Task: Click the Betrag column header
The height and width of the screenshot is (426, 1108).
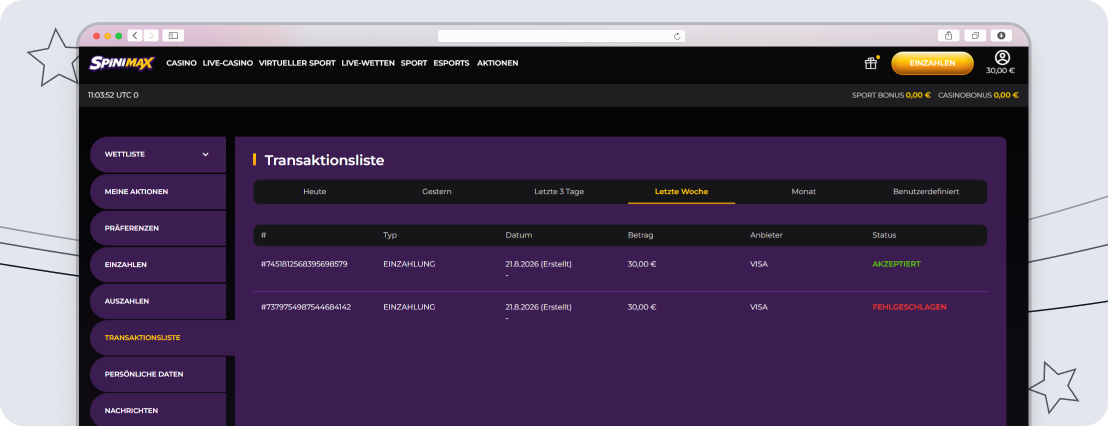Action: (x=640, y=235)
